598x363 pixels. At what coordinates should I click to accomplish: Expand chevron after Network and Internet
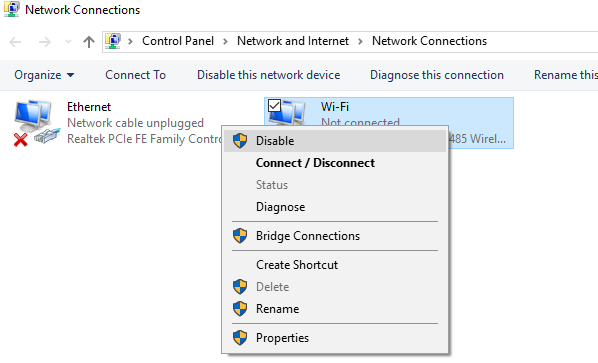point(360,41)
